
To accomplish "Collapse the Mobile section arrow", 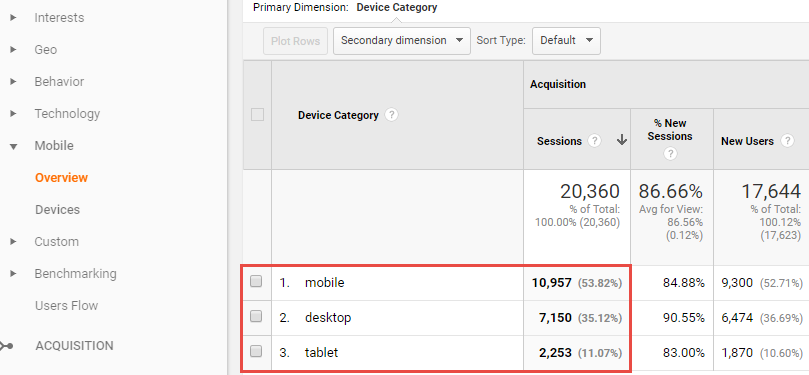I will [x=13, y=146].
